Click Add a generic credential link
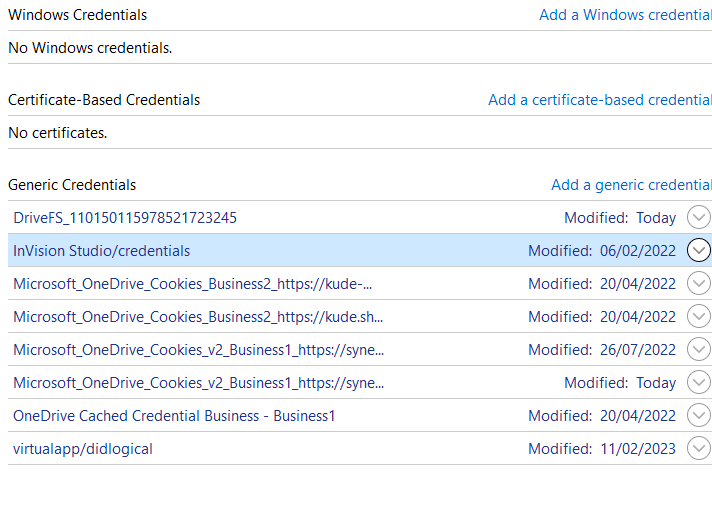This screenshot has height=507, width=712. pos(631,185)
